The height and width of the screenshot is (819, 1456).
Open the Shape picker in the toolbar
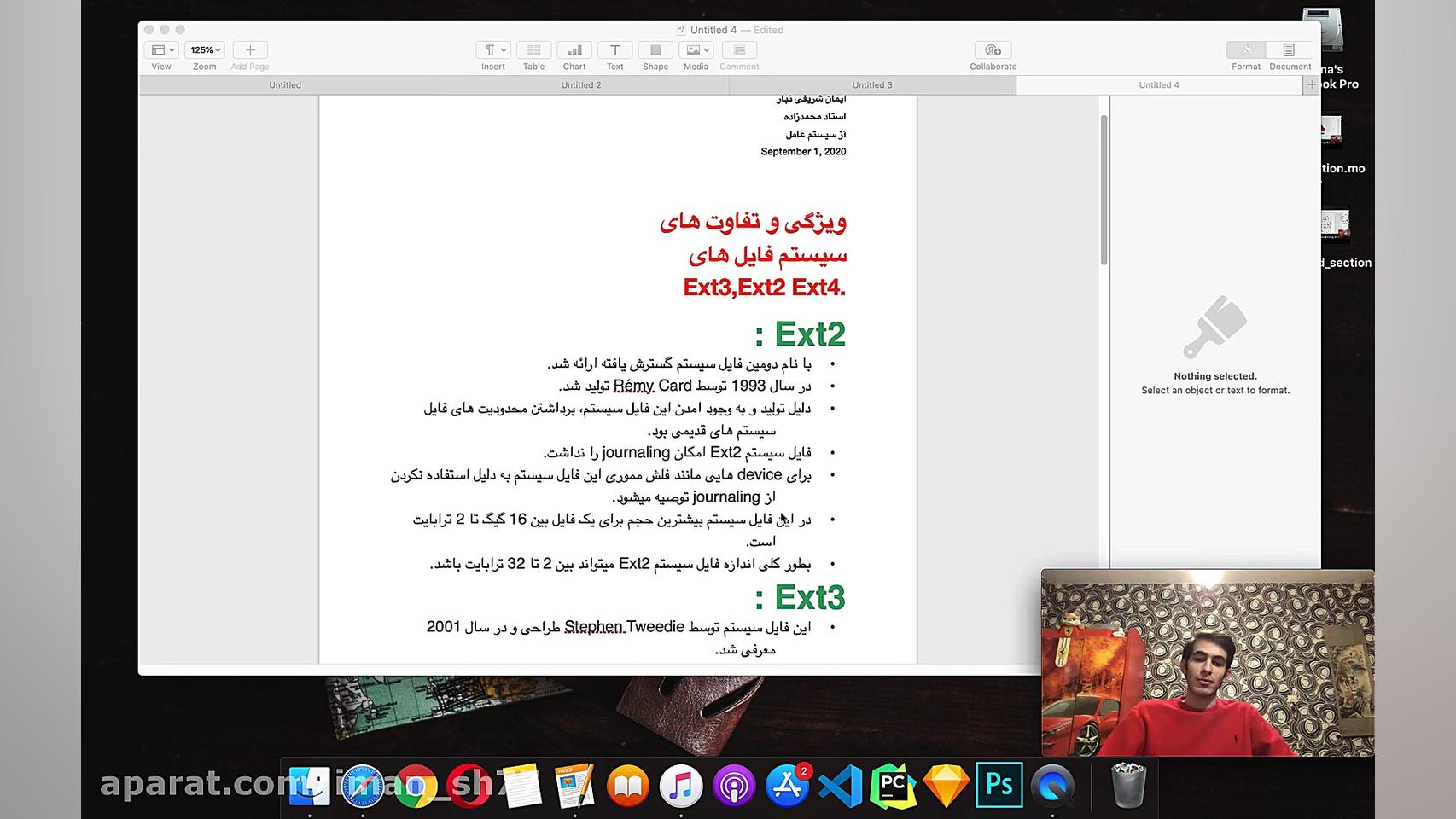[x=655, y=50]
